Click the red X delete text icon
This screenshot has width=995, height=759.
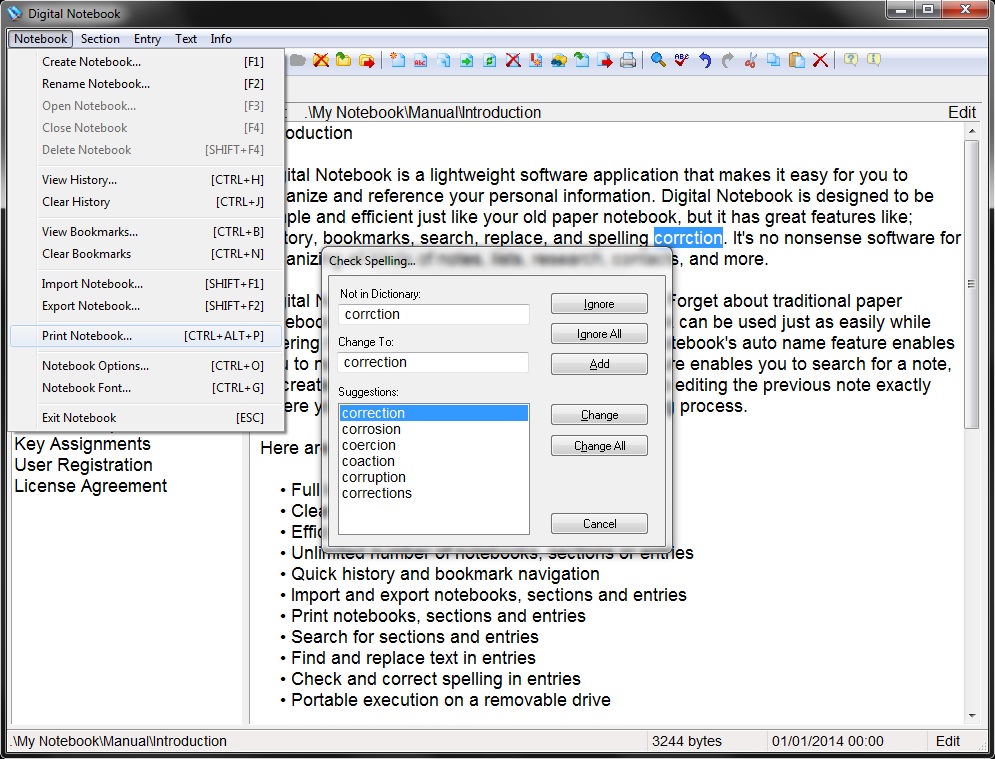(x=820, y=60)
